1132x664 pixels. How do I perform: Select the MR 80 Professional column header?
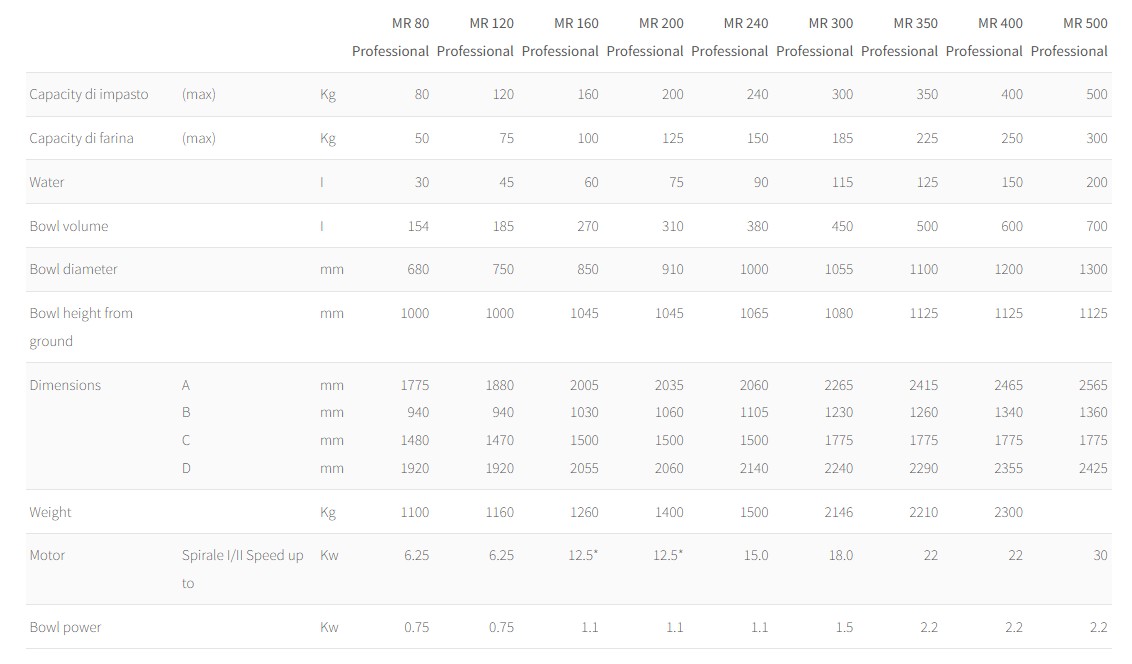tap(391, 37)
